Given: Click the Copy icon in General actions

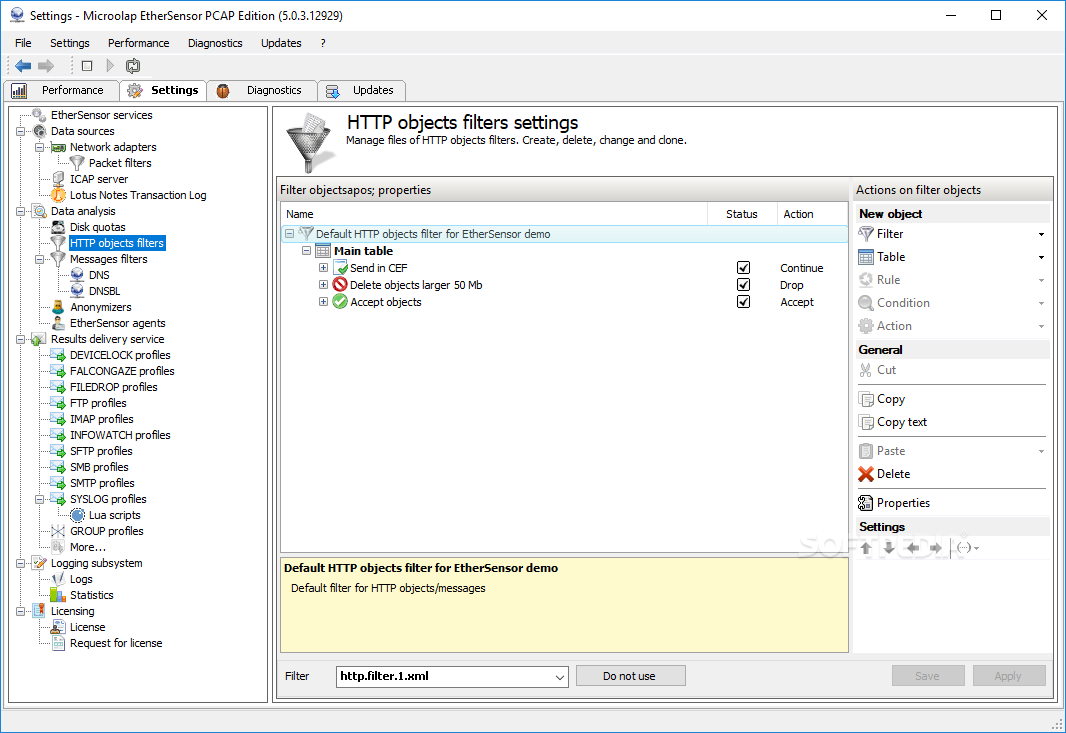Looking at the screenshot, I should click(865, 399).
